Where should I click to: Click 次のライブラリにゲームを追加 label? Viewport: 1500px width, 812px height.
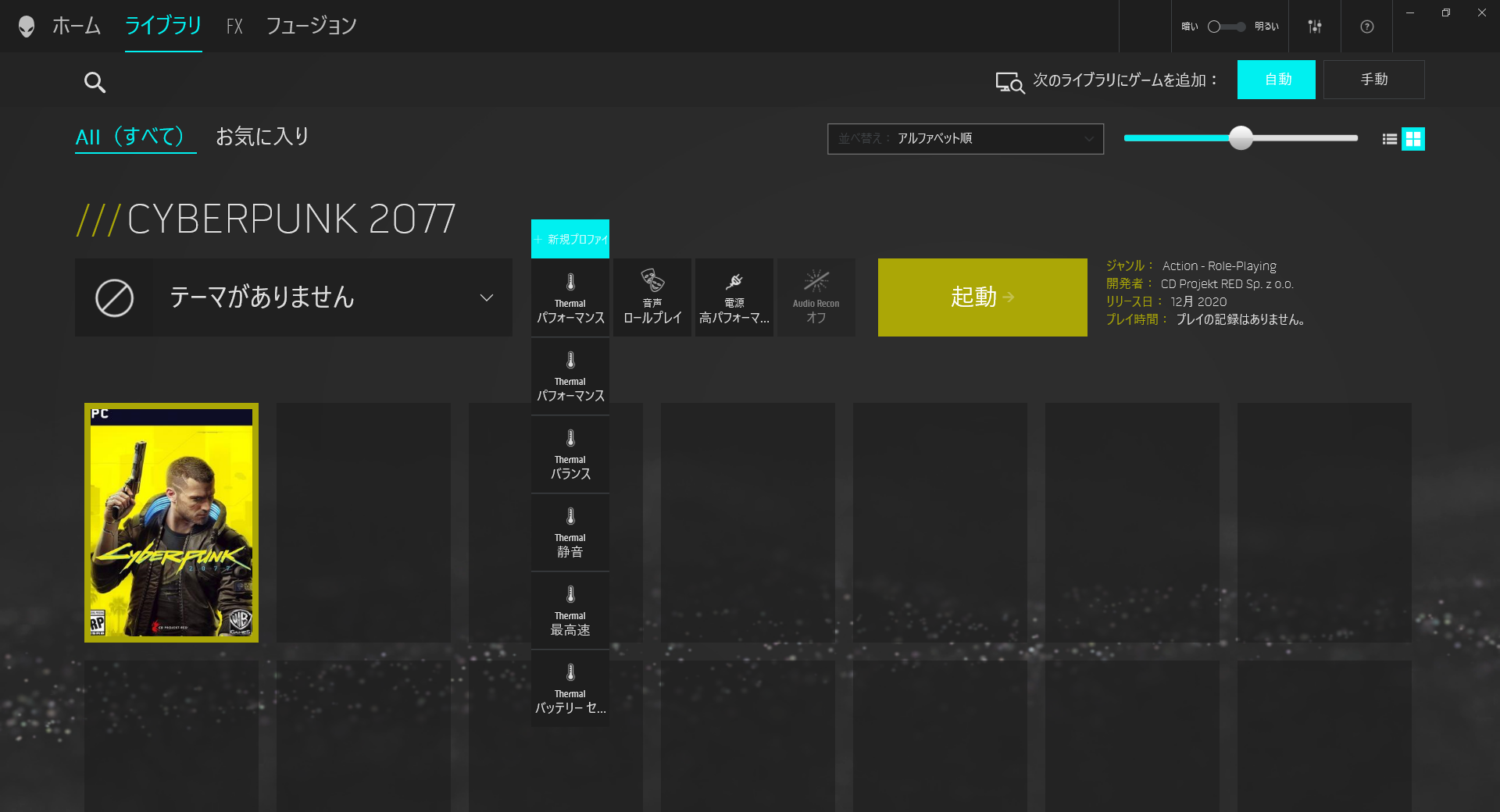point(1125,80)
